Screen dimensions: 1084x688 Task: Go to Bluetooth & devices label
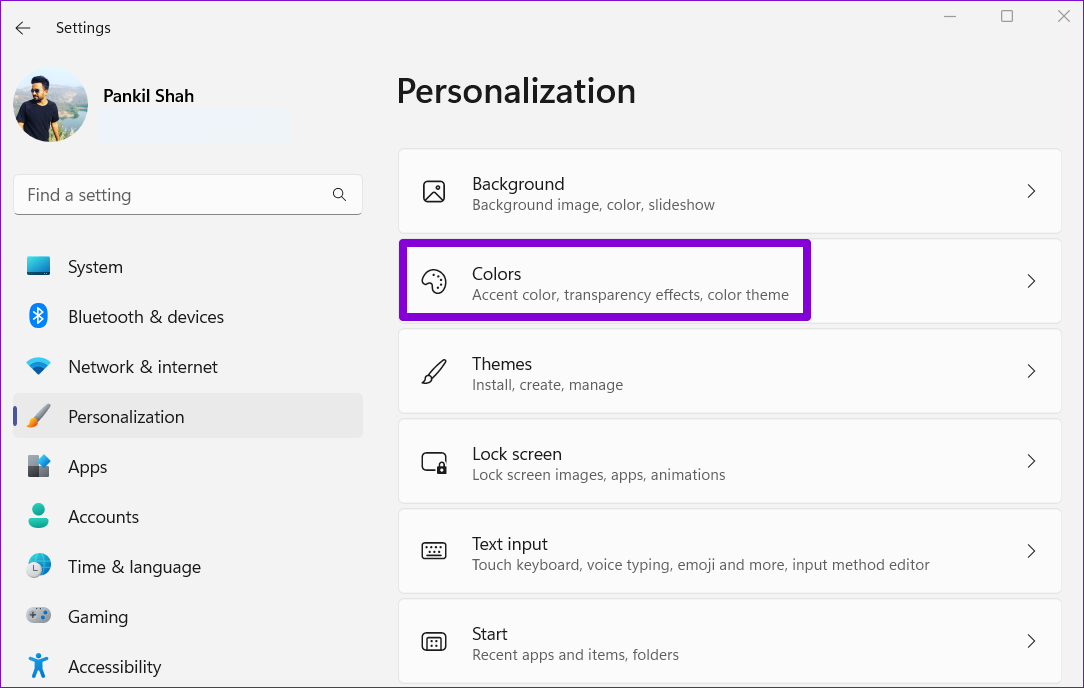pyautogui.click(x=146, y=317)
